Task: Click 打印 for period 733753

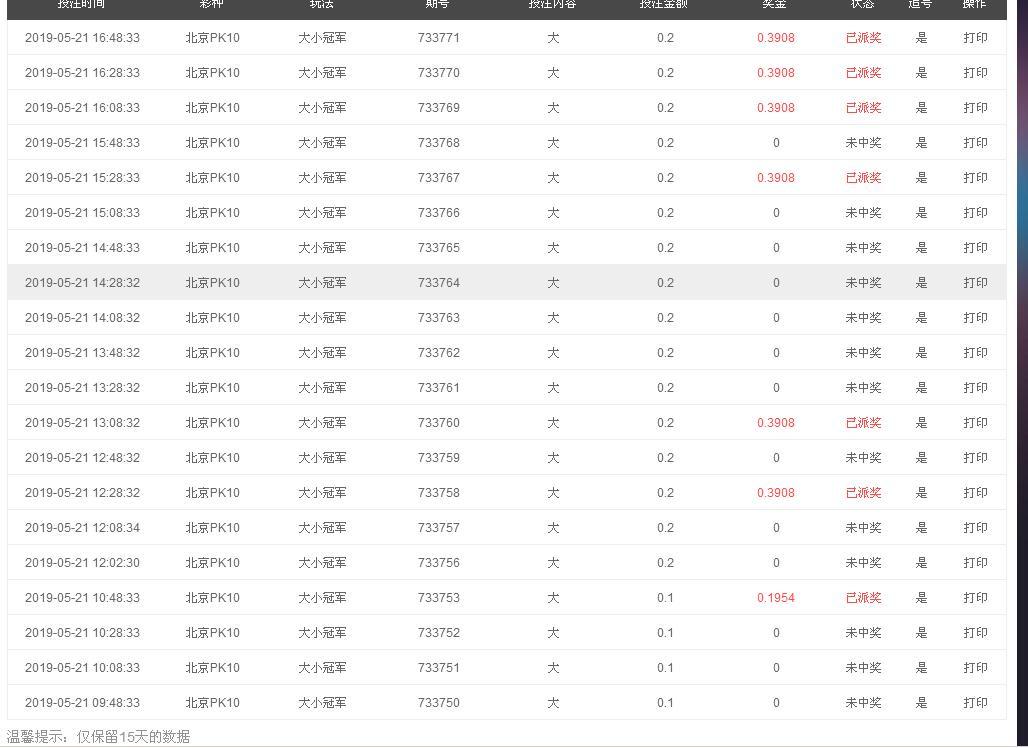Action: pos(975,598)
